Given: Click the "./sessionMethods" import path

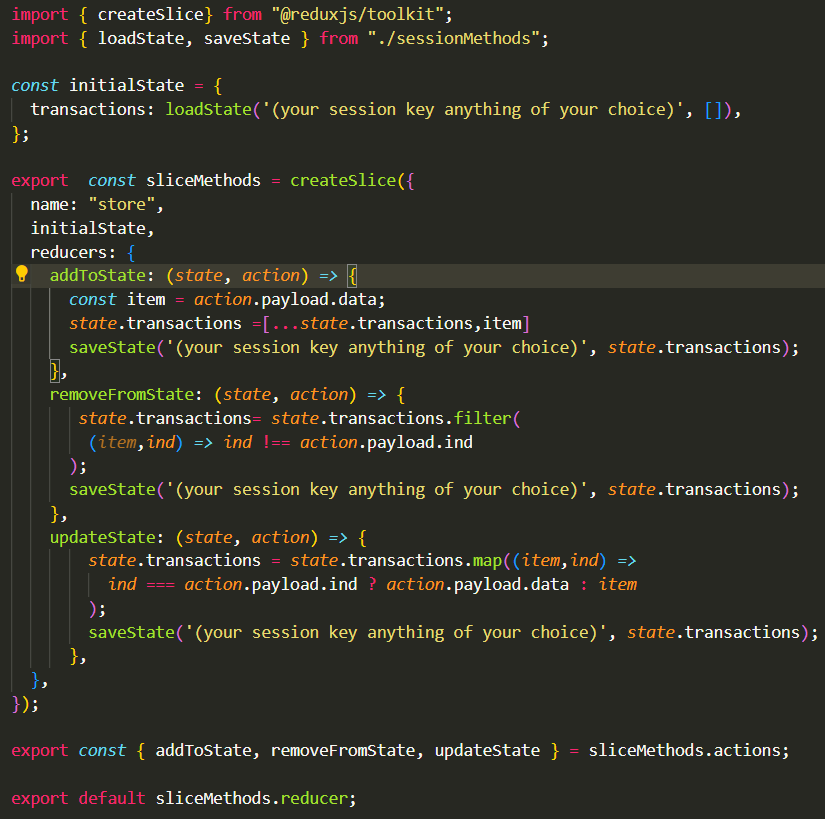Looking at the screenshot, I should point(457,37).
